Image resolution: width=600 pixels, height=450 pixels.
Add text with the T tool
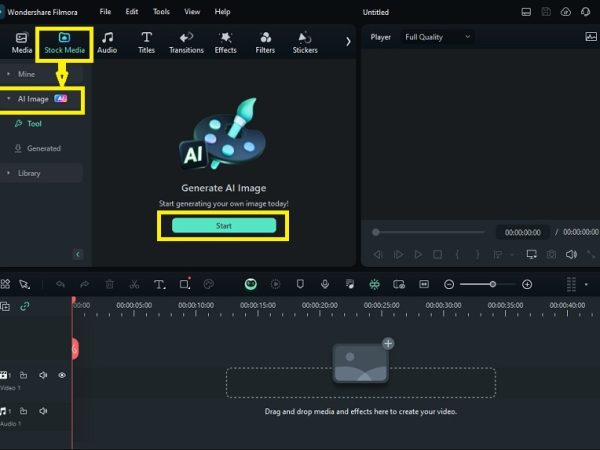click(x=159, y=284)
